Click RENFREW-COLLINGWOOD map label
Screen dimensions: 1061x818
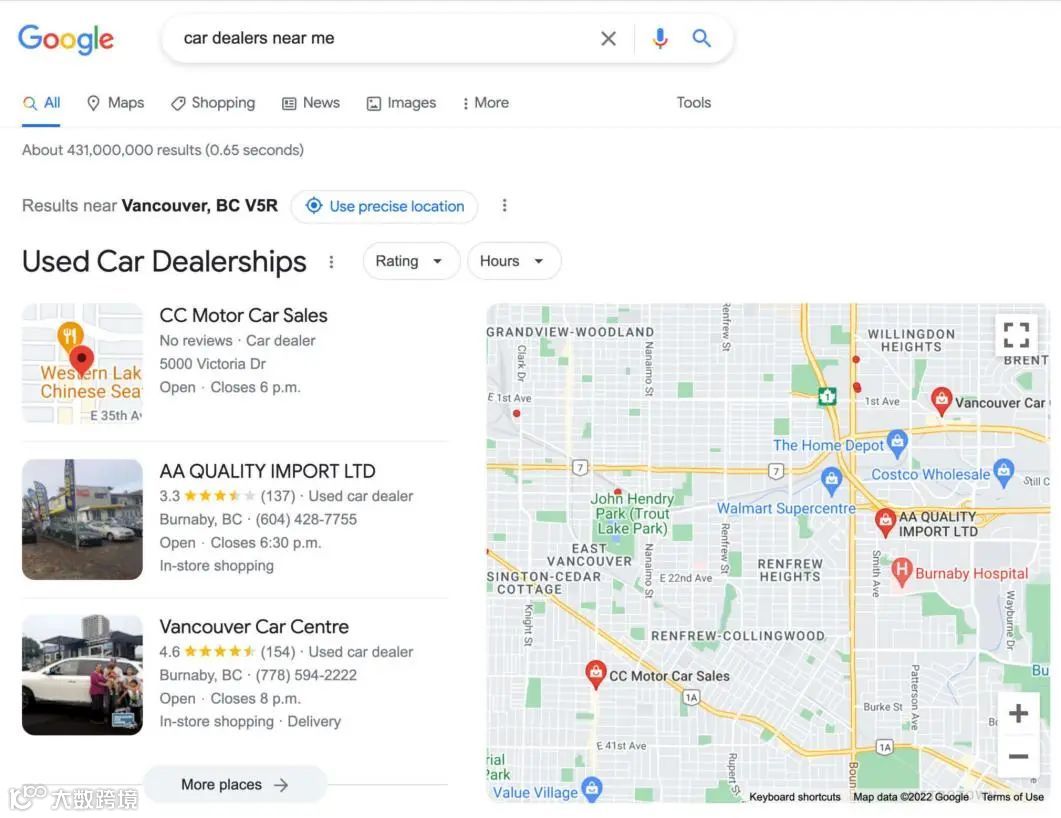pyautogui.click(x=738, y=636)
